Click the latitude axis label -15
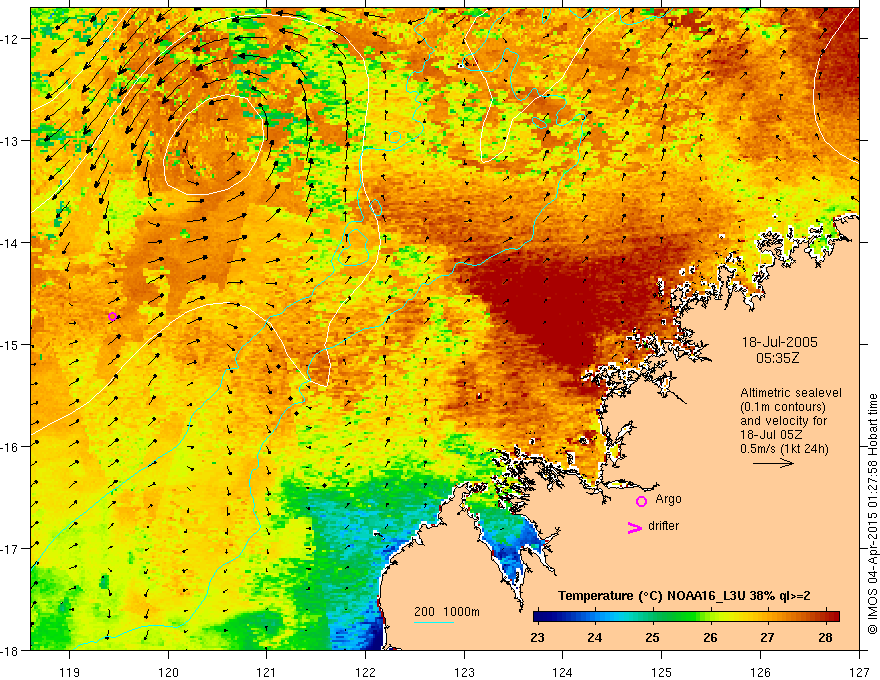Image resolution: width=880 pixels, height=680 pixels. tap(11, 344)
